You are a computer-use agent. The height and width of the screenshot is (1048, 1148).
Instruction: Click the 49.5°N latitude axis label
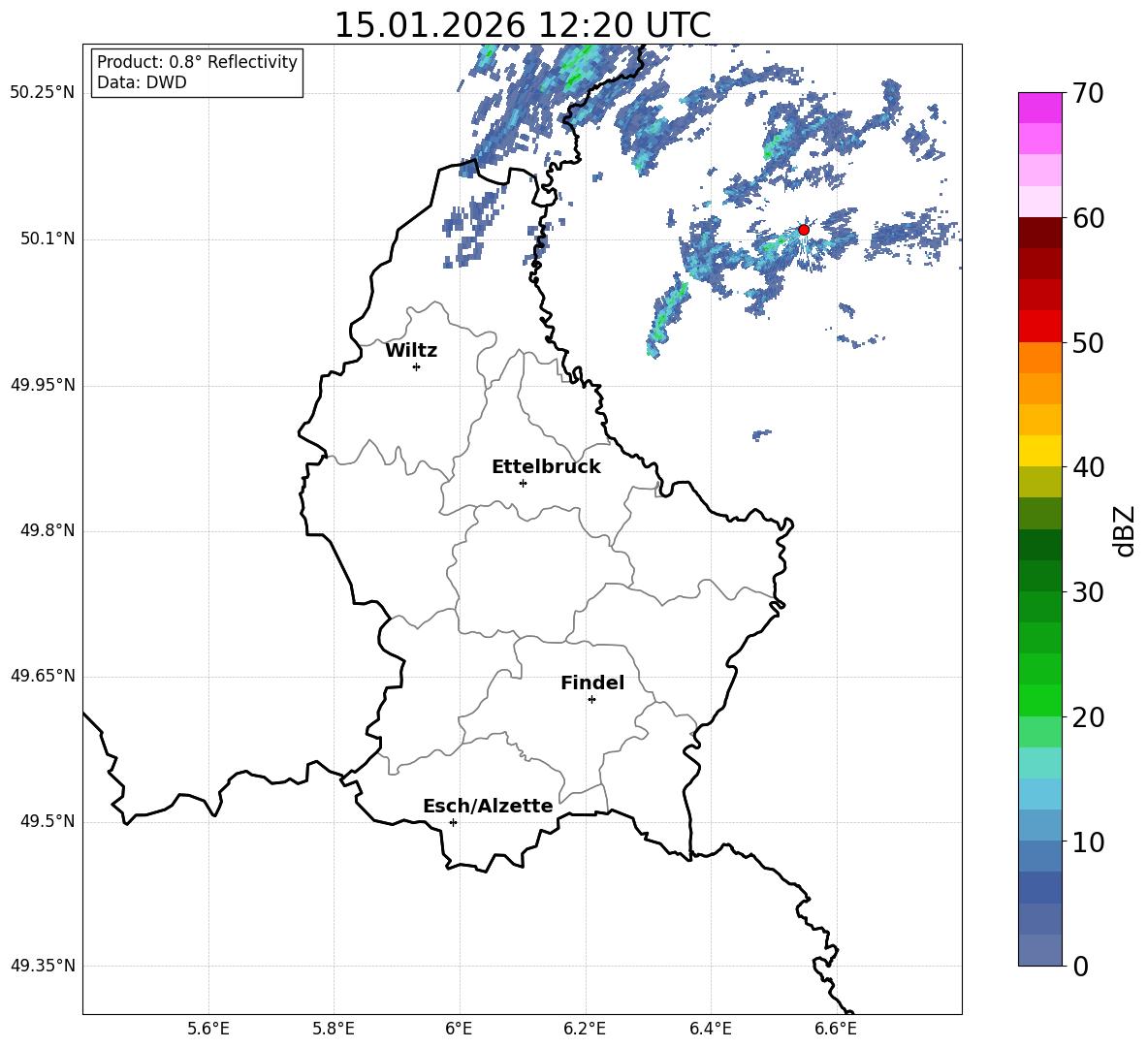click(x=47, y=822)
